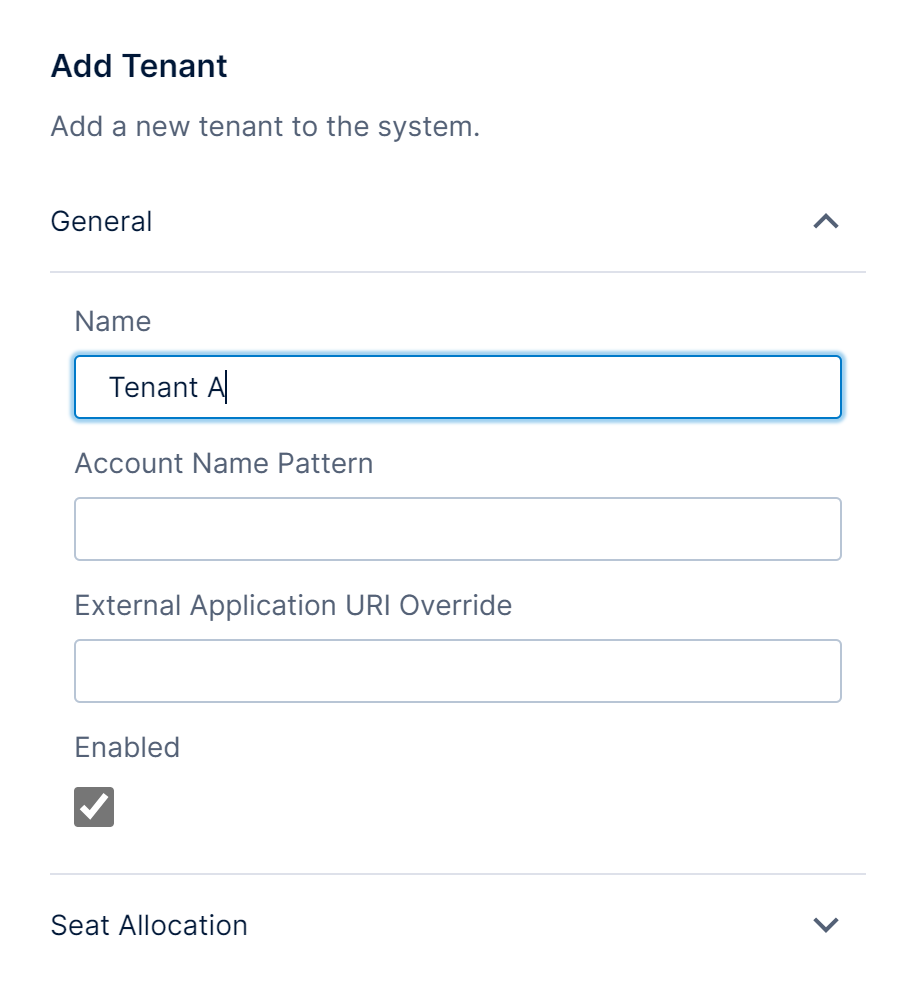Click the typed text 'Tenant A'
Viewport: 924px width, 987px height.
click(167, 387)
